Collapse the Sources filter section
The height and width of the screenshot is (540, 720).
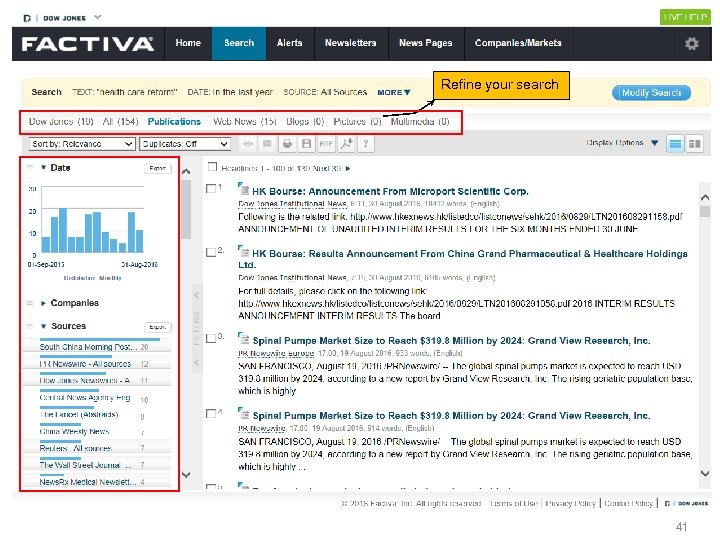pyautogui.click(x=43, y=326)
